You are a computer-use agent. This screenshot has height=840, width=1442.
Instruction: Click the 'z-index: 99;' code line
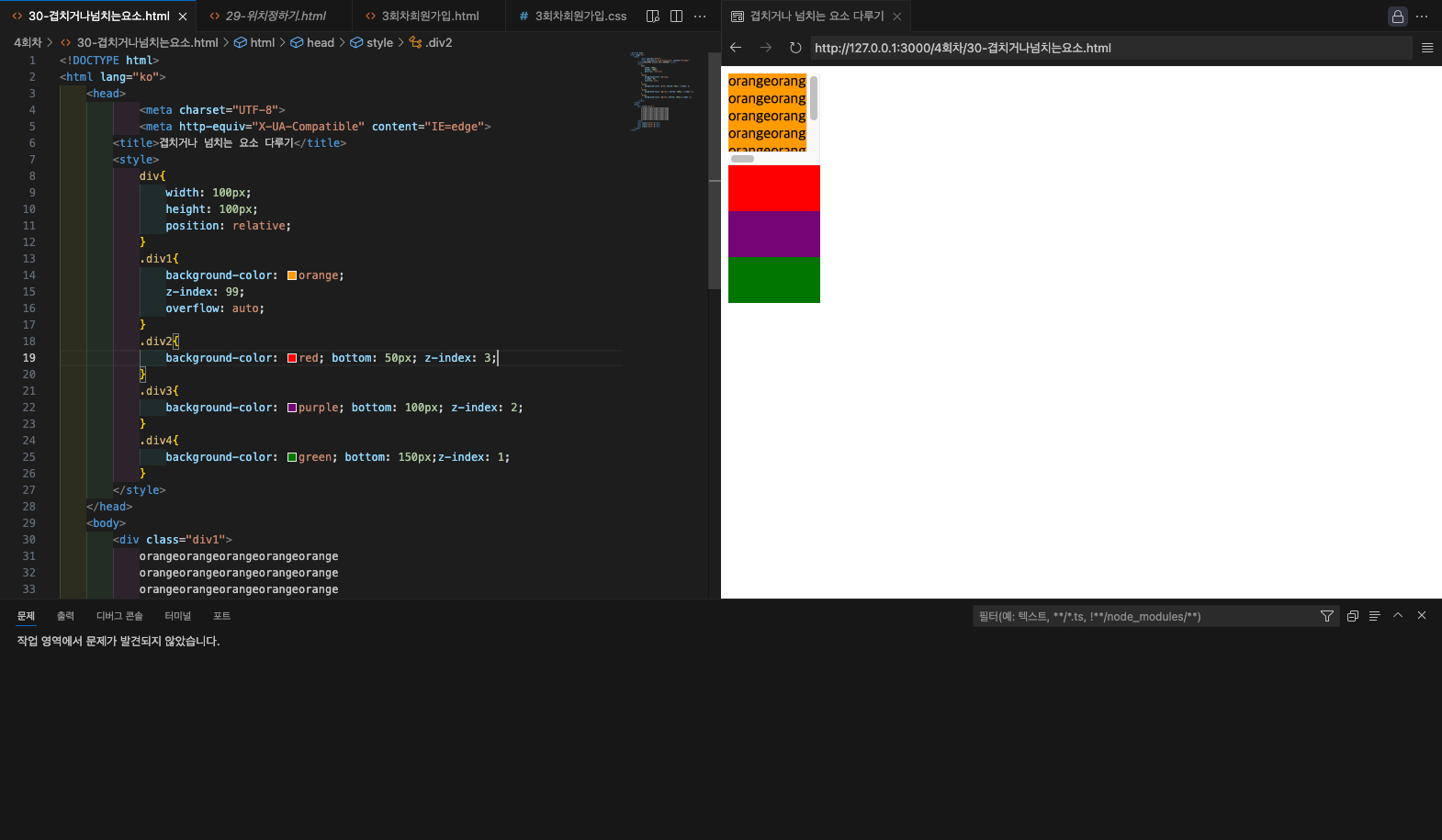[205, 292]
